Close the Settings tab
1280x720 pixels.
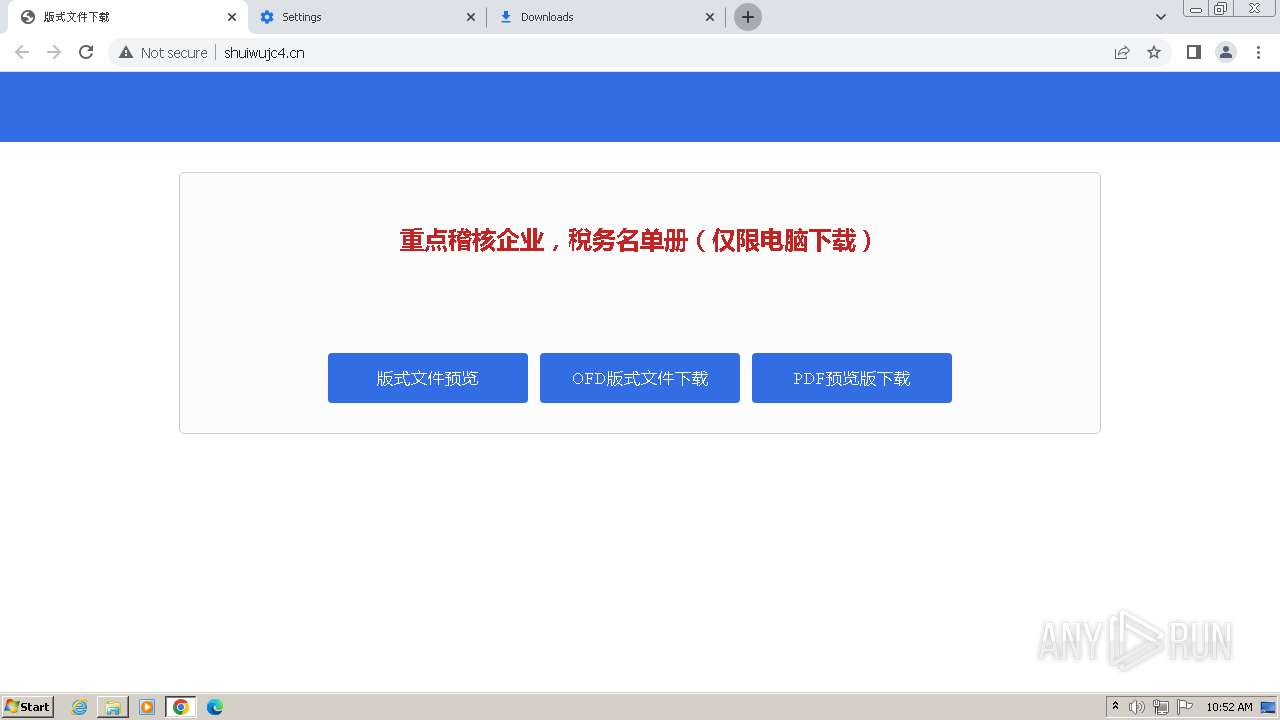tap(471, 17)
